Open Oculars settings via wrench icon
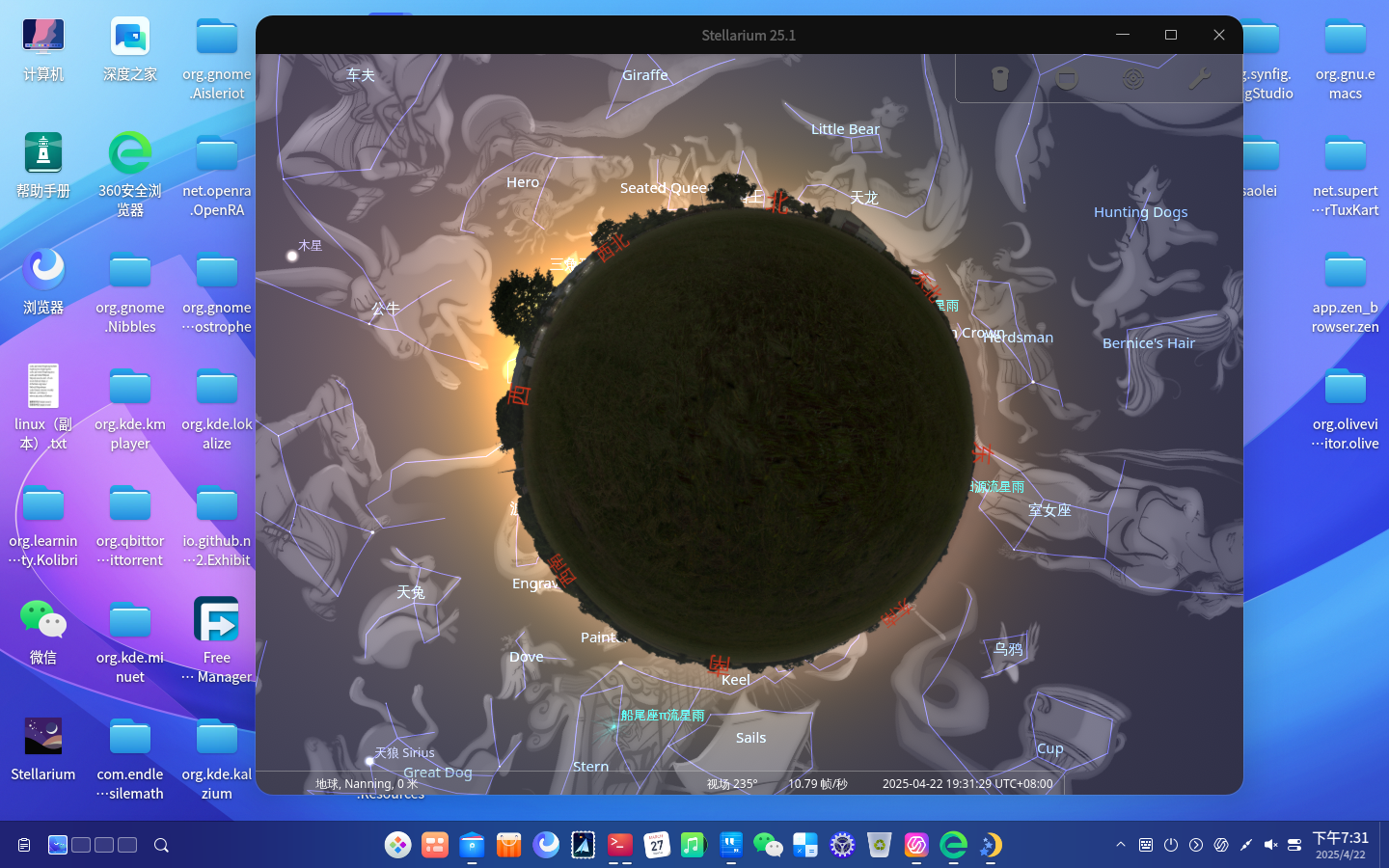 (1200, 78)
